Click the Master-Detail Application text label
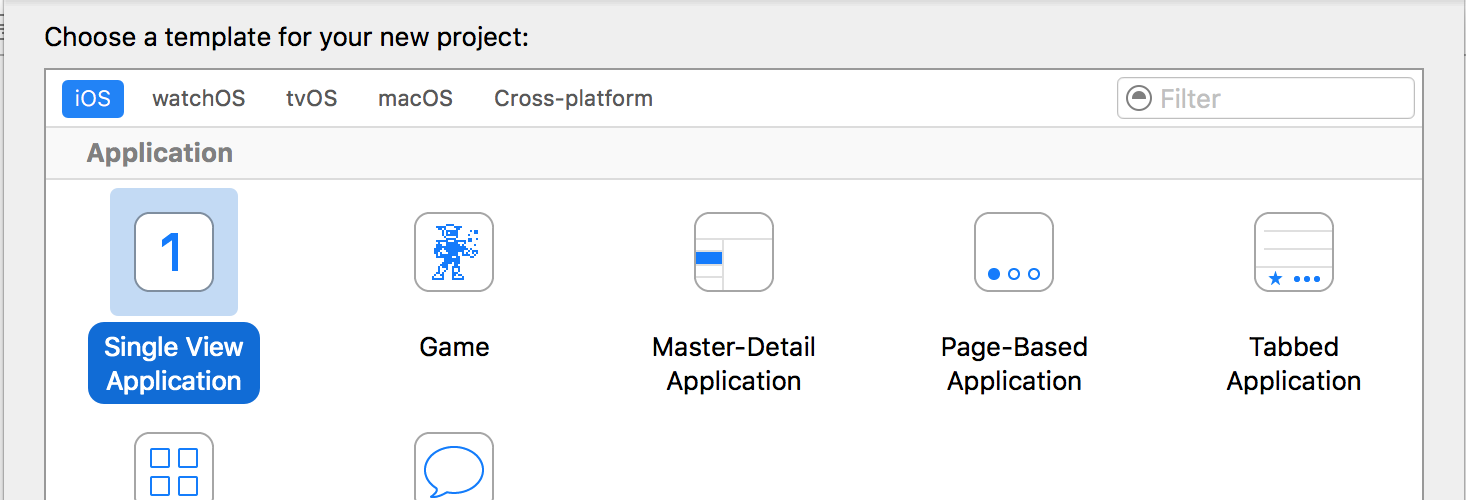Image resolution: width=1466 pixels, height=500 pixels. pos(734,364)
